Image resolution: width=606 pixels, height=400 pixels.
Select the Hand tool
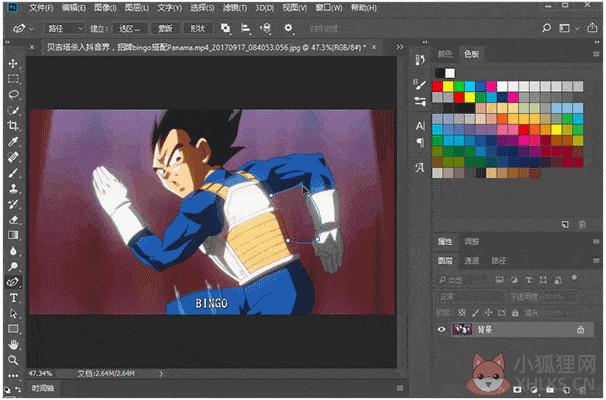click(x=13, y=344)
